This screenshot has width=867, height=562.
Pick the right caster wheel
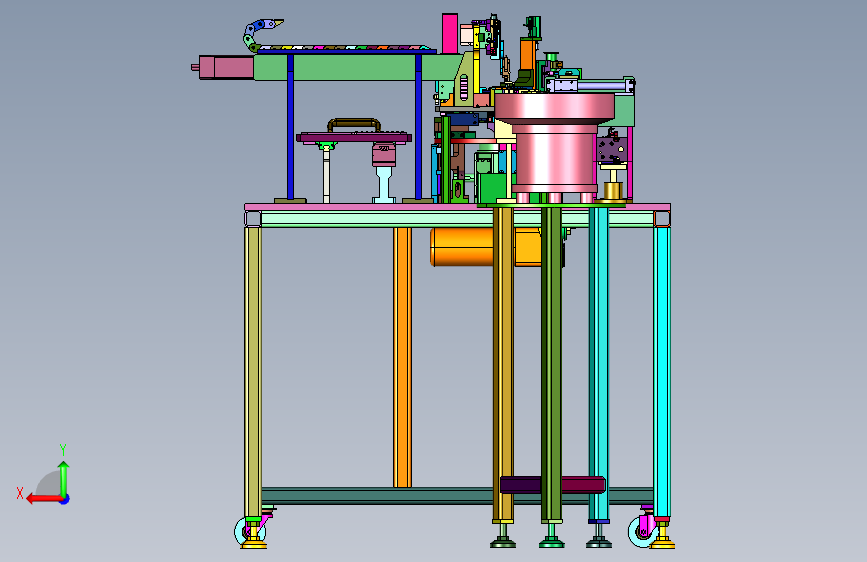(x=643, y=531)
